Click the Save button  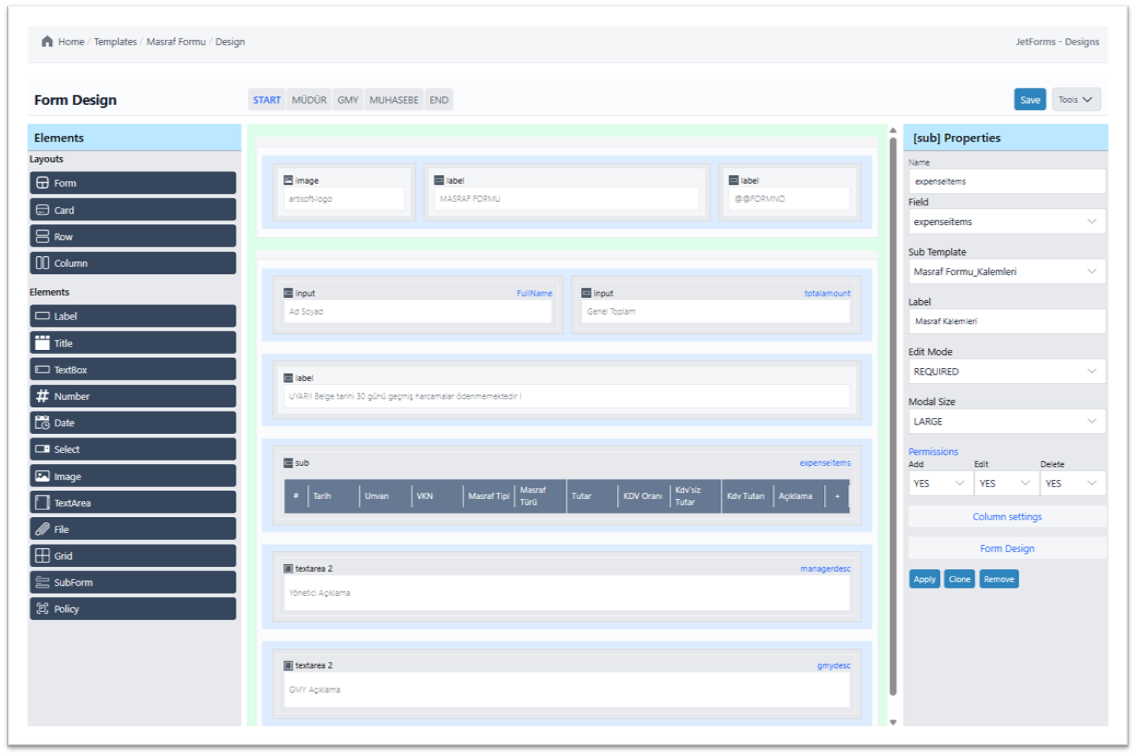tap(1029, 99)
